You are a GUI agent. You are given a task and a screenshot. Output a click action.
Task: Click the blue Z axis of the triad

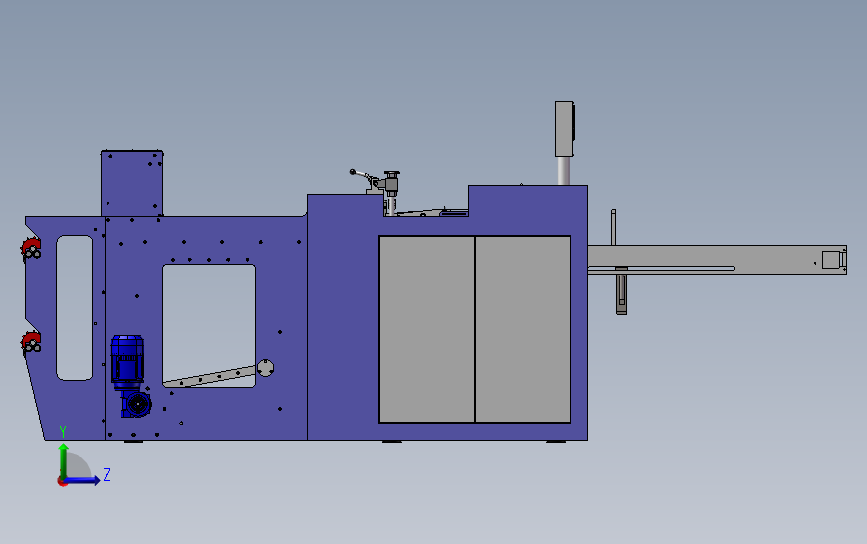coord(83,480)
